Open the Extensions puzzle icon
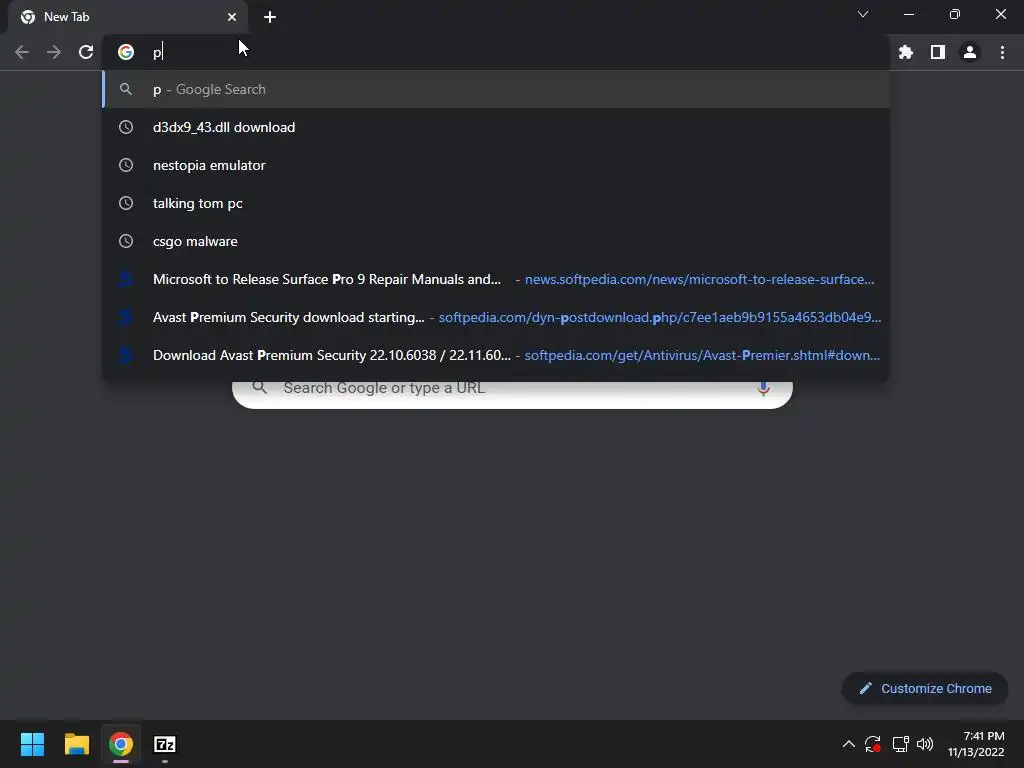The image size is (1024, 768). click(x=905, y=52)
